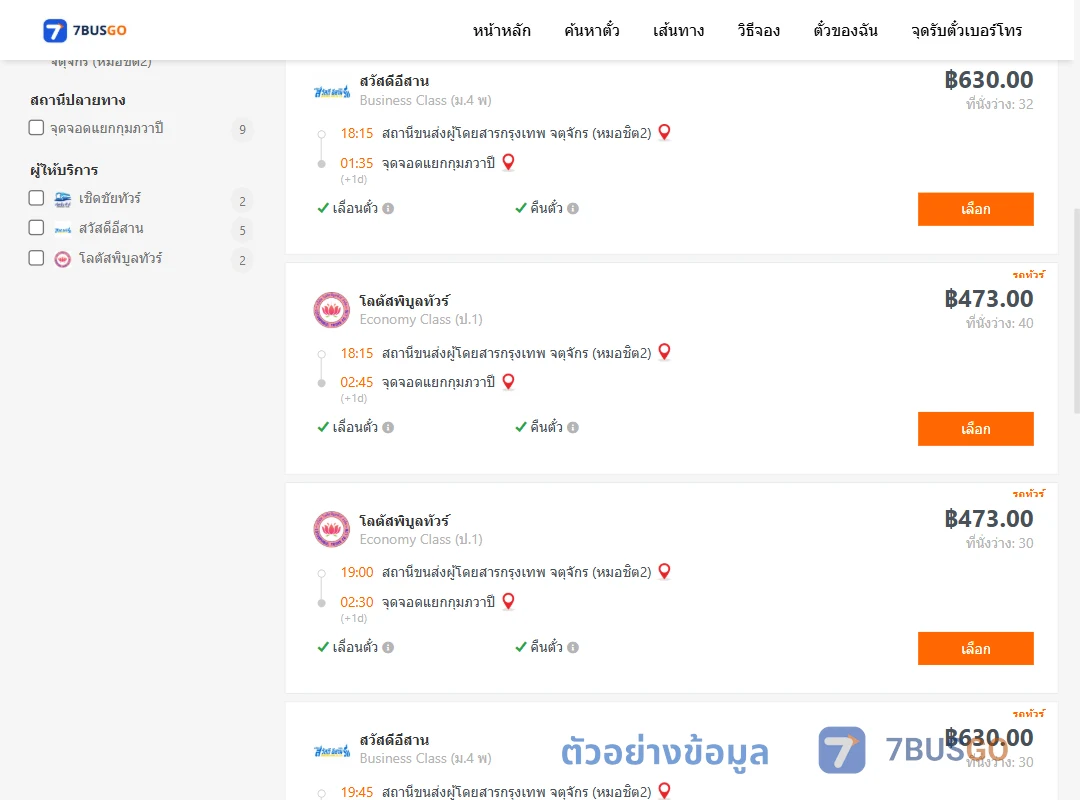Click สวัสดีอีสาน logo on ฿630 18:15 card
This screenshot has height=800, width=1080.
[x=332, y=91]
